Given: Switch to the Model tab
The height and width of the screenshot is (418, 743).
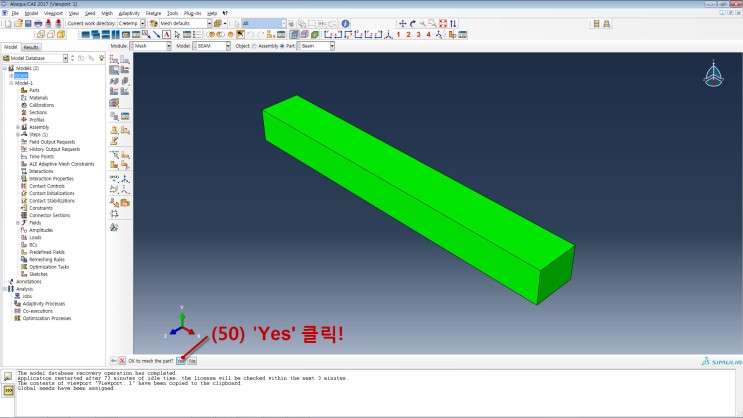Looking at the screenshot, I should coord(10,47).
